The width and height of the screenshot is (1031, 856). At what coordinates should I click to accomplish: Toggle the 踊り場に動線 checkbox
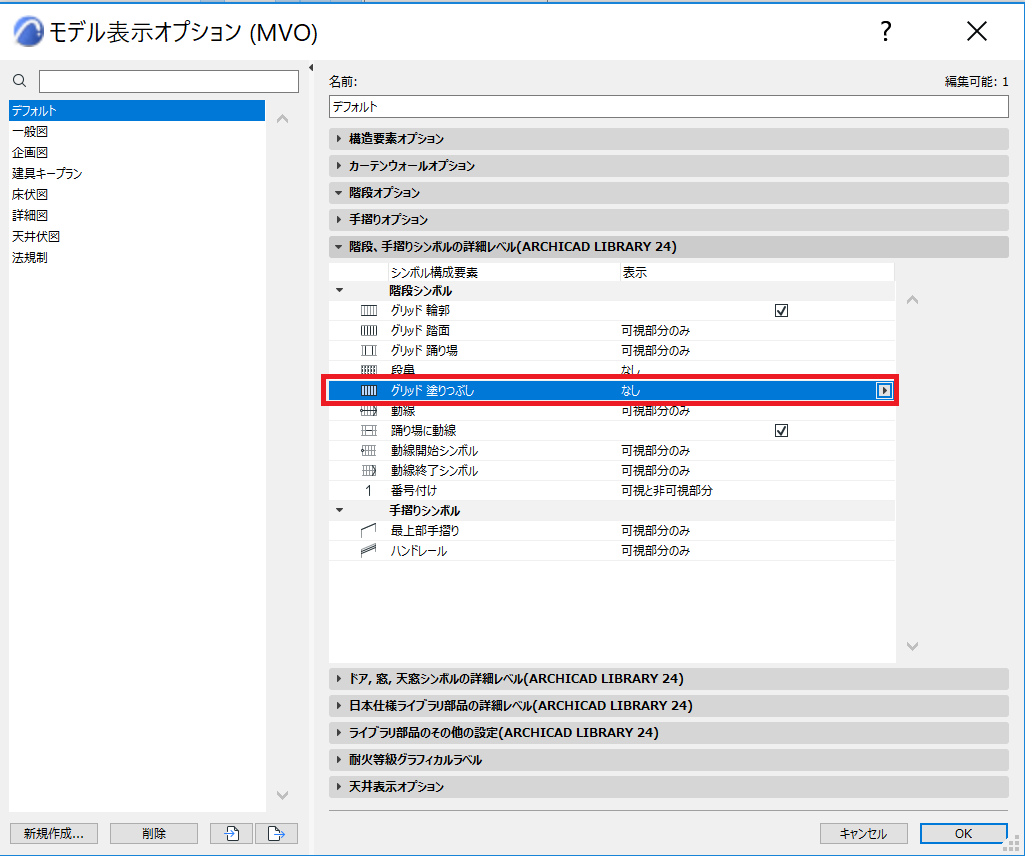point(781,431)
